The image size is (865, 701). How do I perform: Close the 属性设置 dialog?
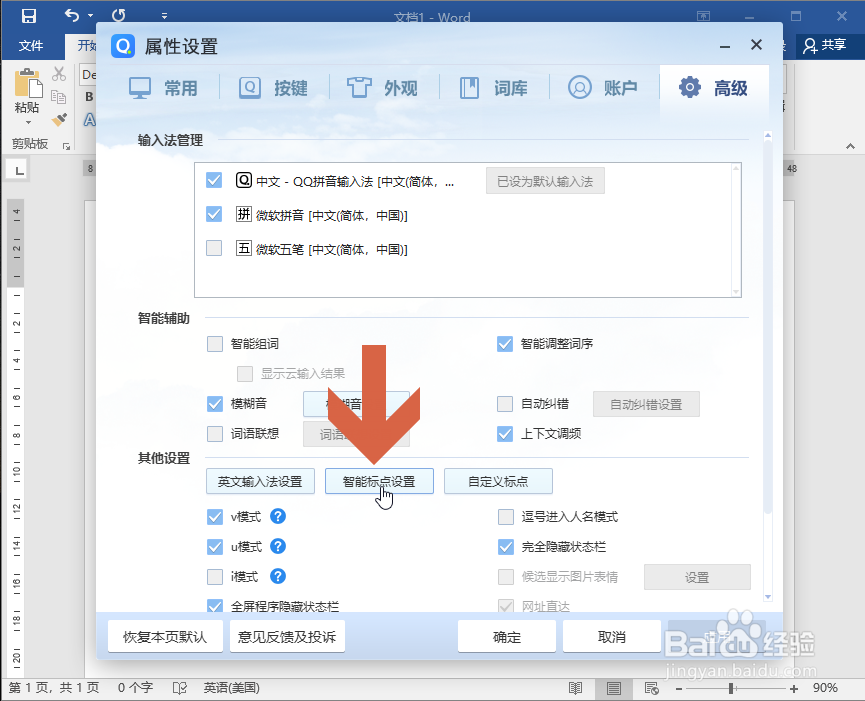tap(756, 45)
